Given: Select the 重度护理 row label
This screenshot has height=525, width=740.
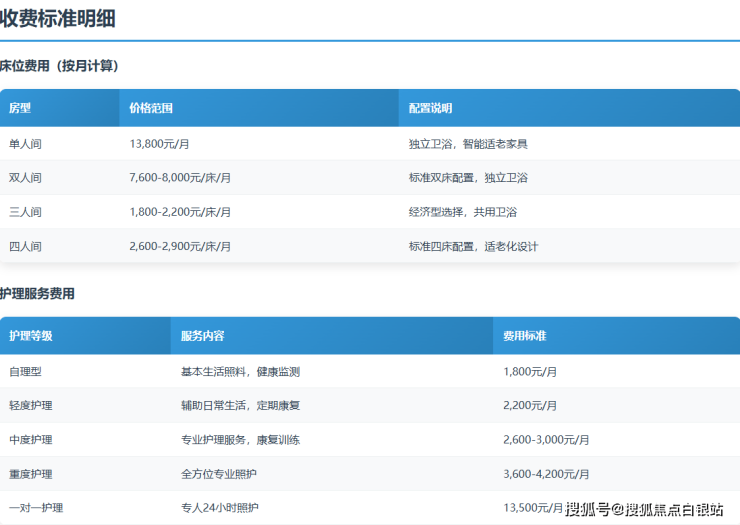Looking at the screenshot, I should (31, 474).
